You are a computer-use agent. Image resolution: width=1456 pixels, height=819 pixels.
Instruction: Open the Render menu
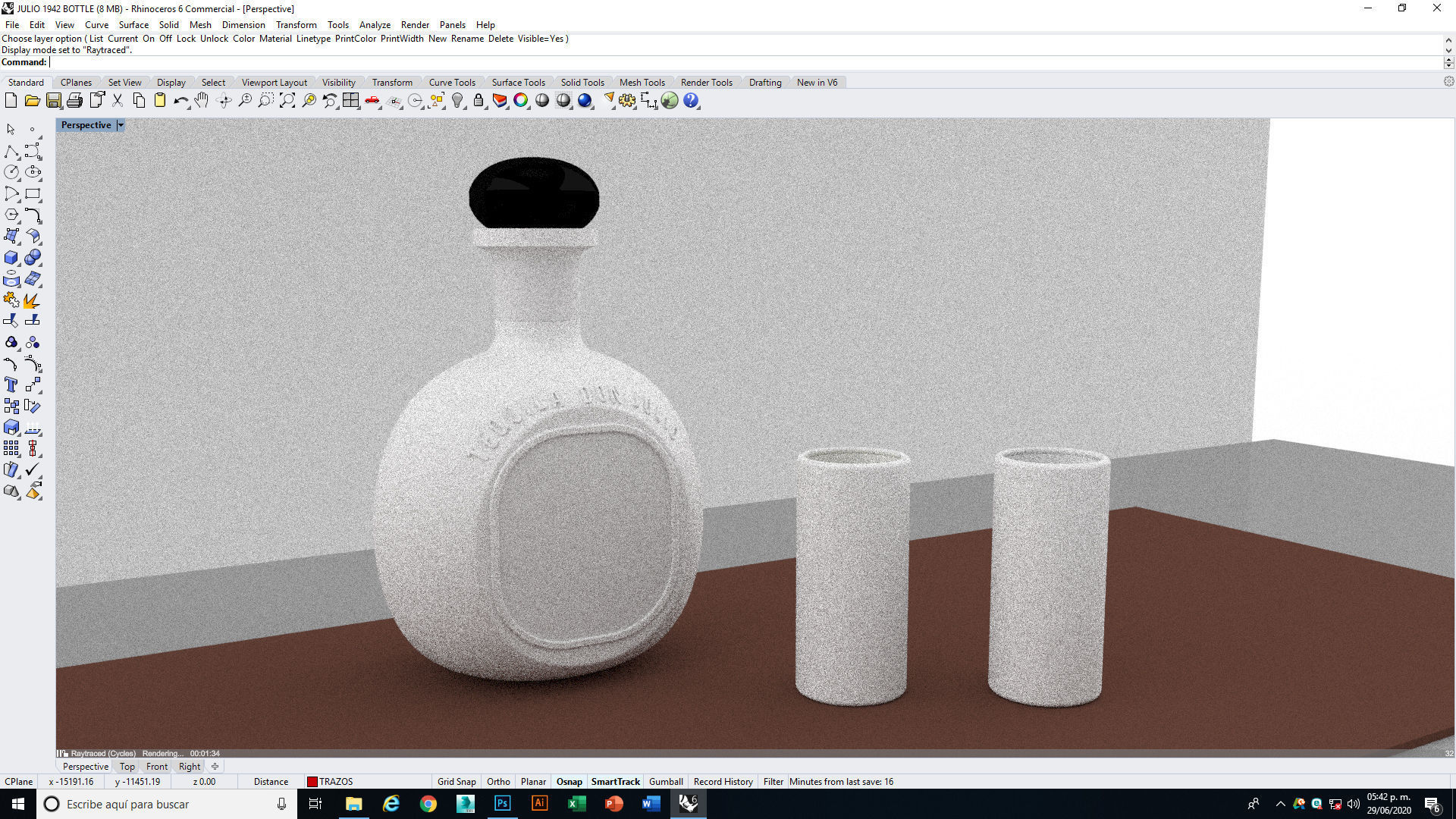tap(414, 25)
